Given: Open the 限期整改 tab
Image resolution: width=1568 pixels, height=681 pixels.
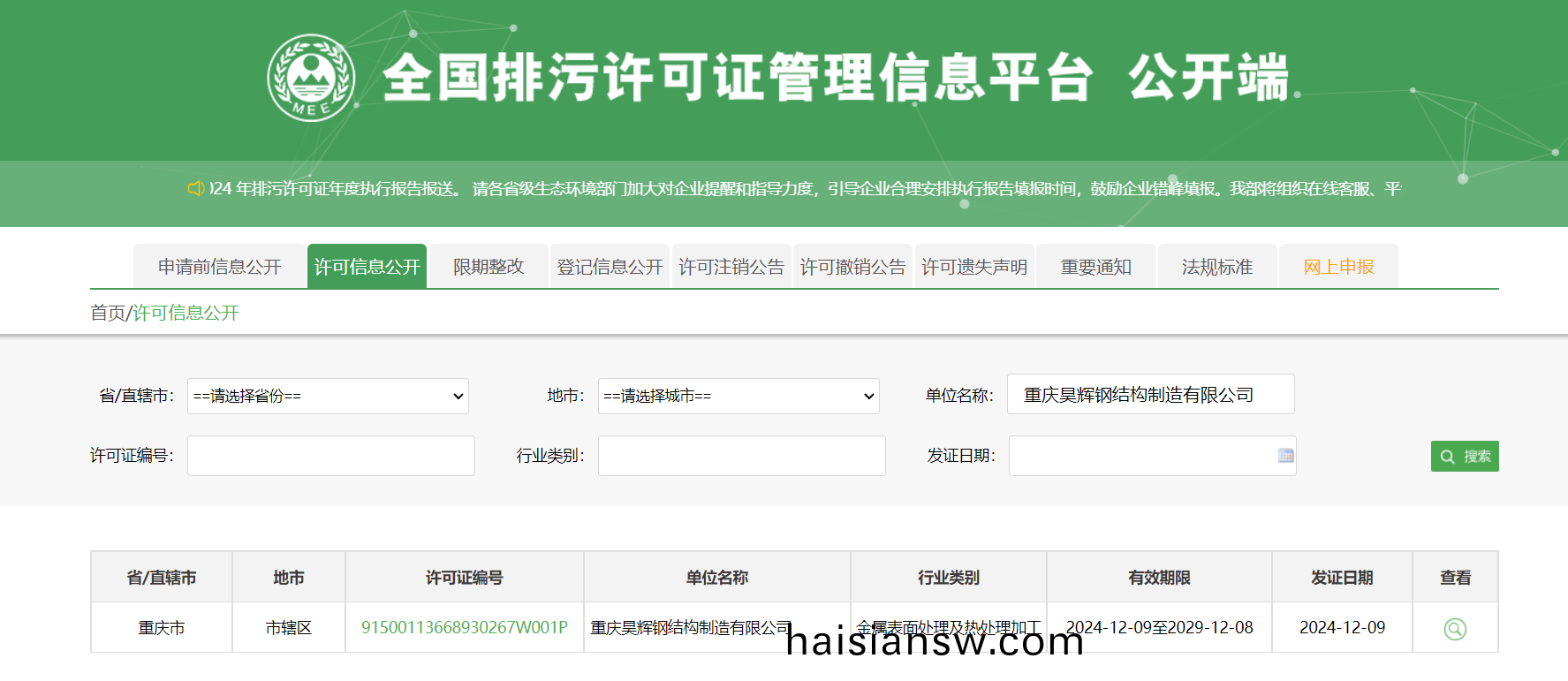Looking at the screenshot, I should click(x=488, y=267).
